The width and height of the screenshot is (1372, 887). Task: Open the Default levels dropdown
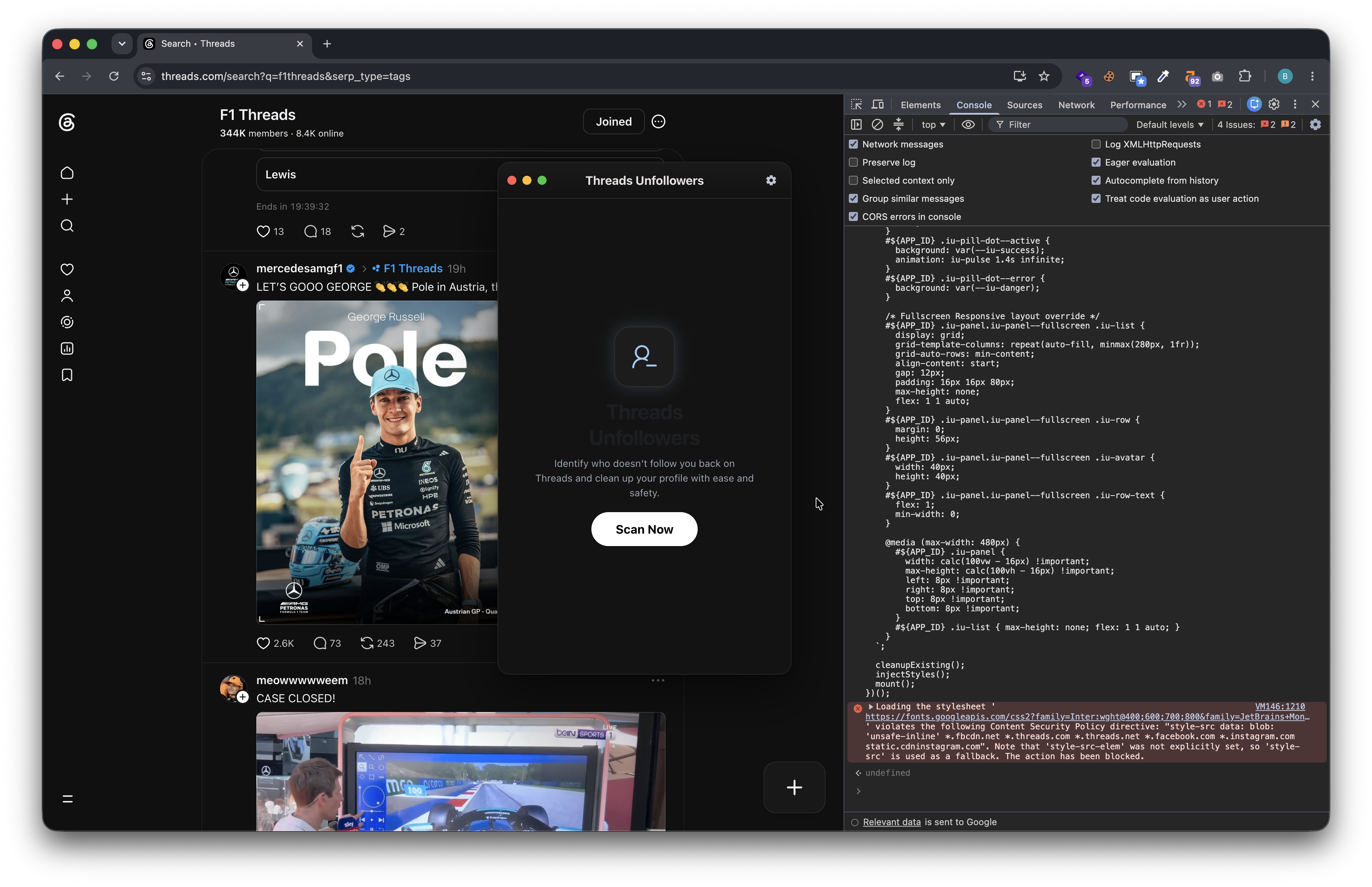click(1170, 124)
